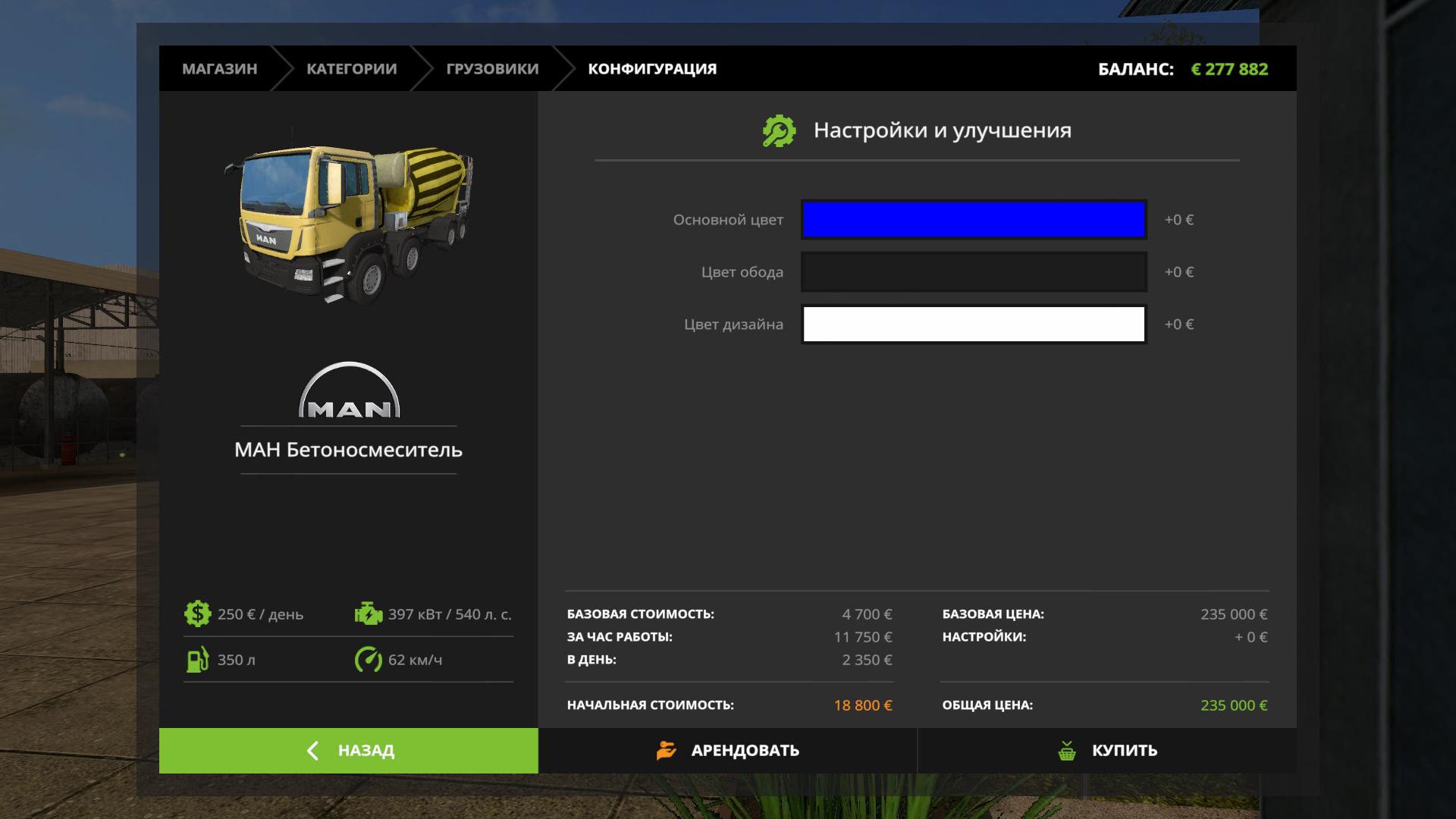Open the Магазин breadcrumb tab
This screenshot has height=819, width=1456.
coord(219,69)
